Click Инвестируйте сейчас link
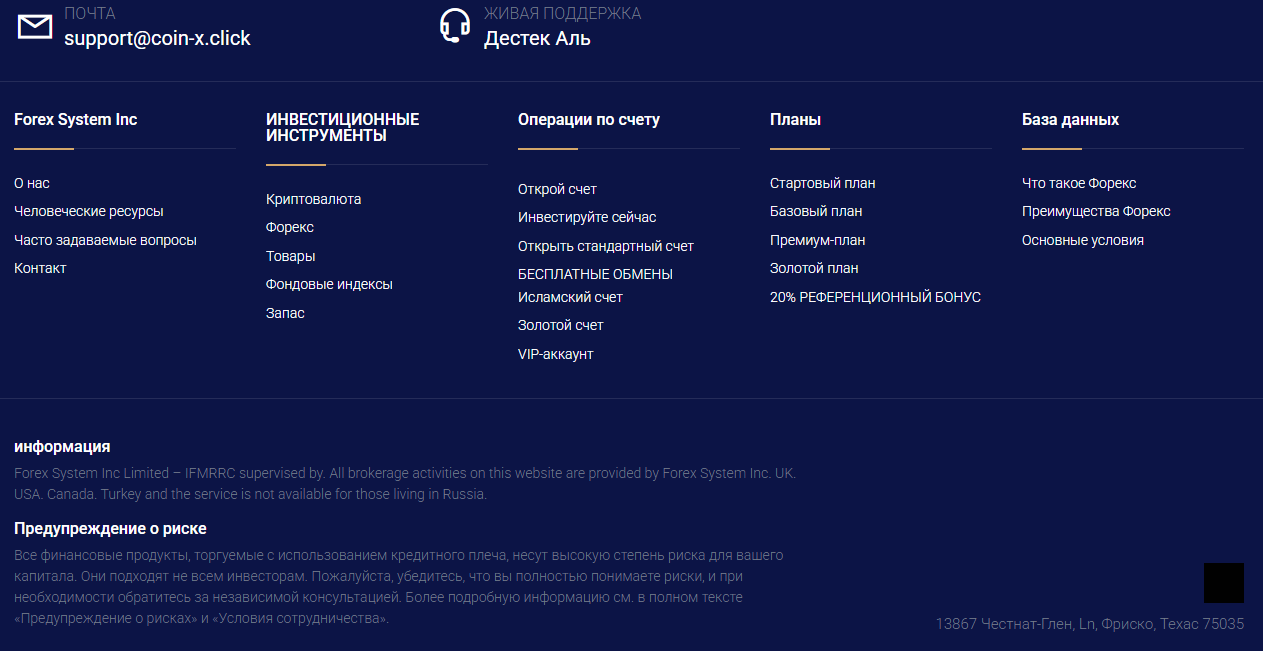This screenshot has height=651, width=1263. (587, 217)
